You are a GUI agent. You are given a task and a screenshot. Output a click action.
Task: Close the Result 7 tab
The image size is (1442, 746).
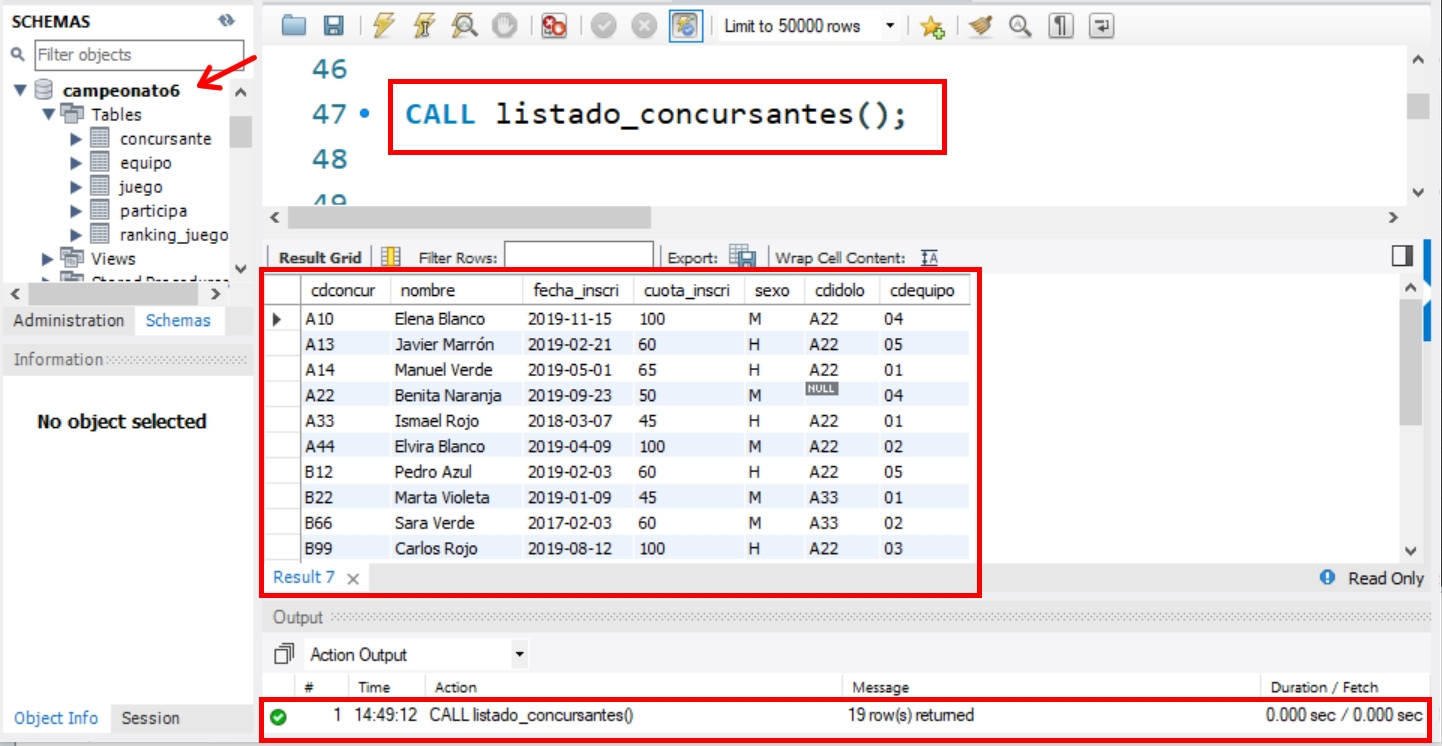pyautogui.click(x=352, y=578)
